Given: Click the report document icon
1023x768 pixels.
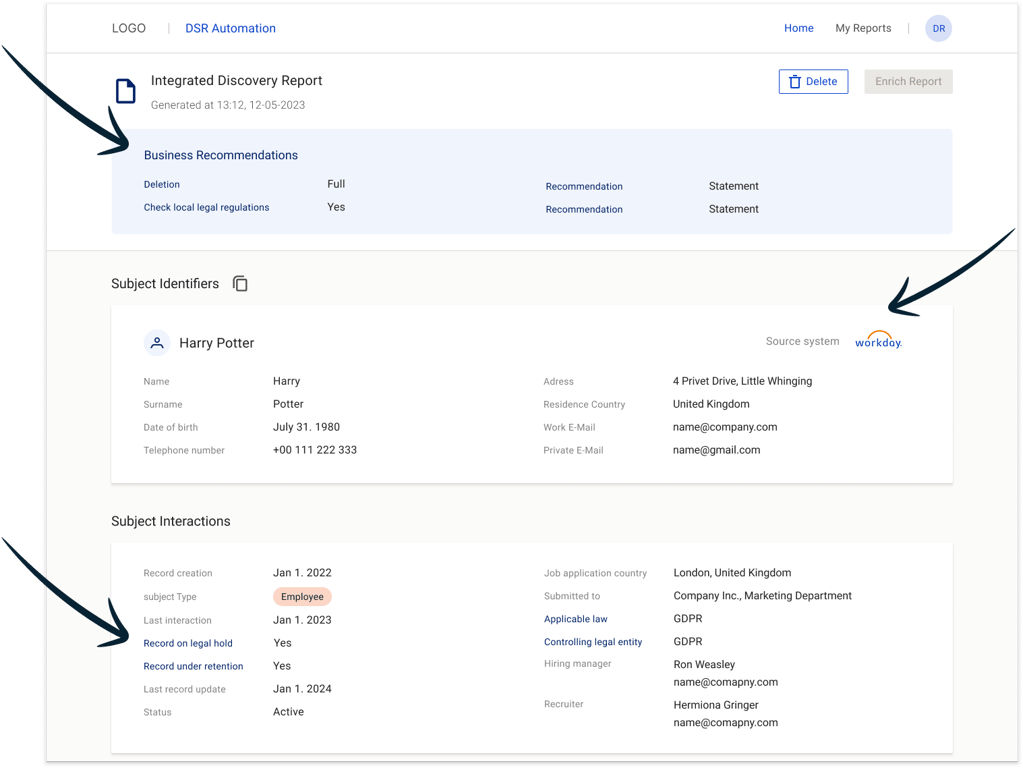Looking at the screenshot, I should click(126, 91).
